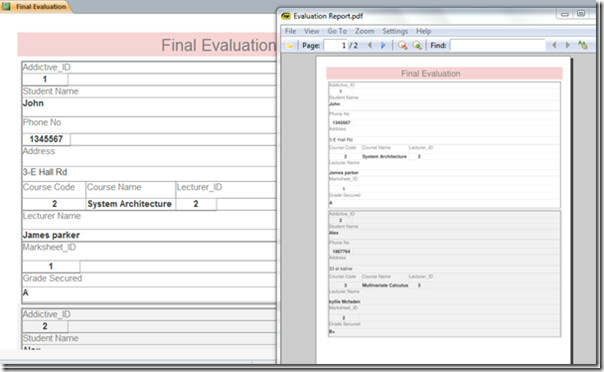This screenshot has width=604, height=372.
Task: Open the Go To menu
Action: [x=337, y=31]
